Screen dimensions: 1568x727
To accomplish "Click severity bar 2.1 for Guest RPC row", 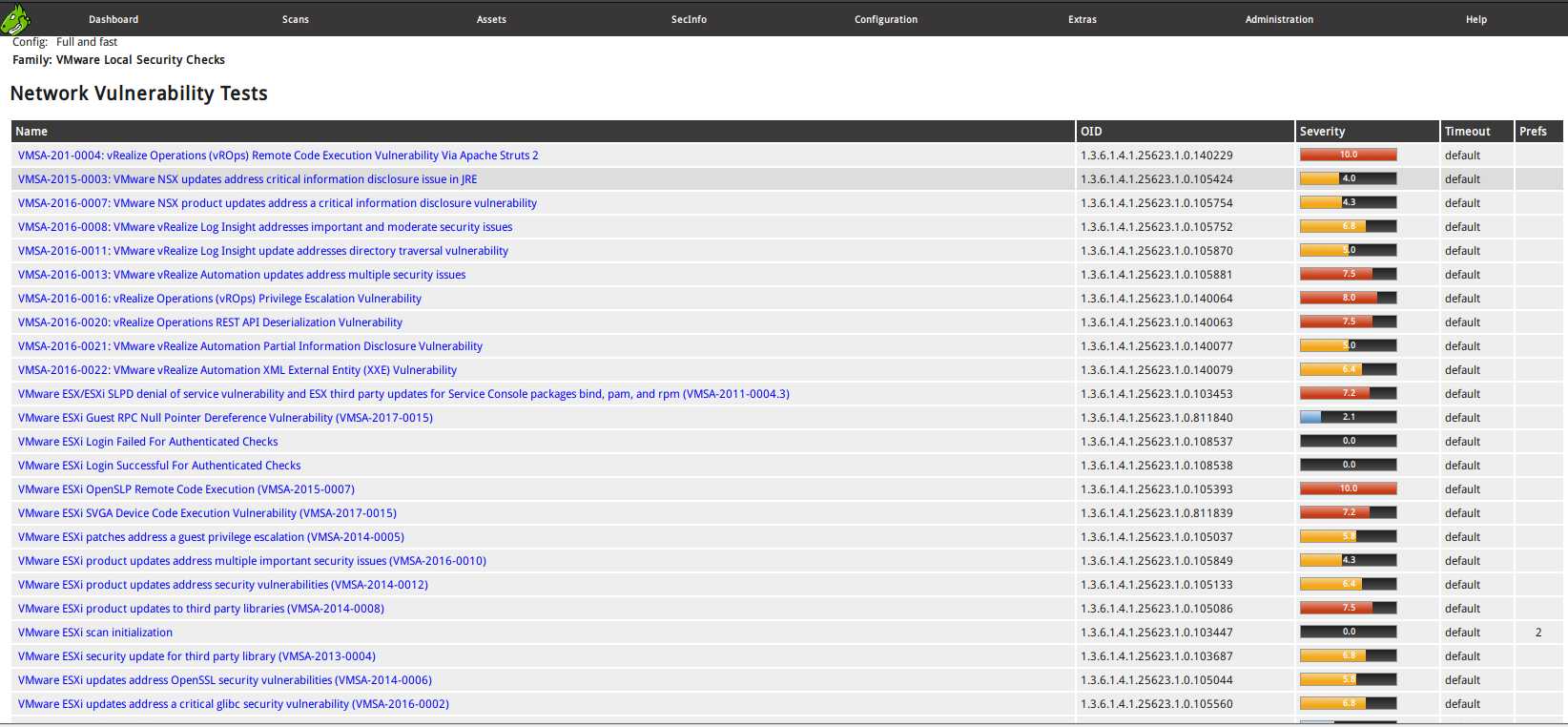I will (x=1348, y=417).
